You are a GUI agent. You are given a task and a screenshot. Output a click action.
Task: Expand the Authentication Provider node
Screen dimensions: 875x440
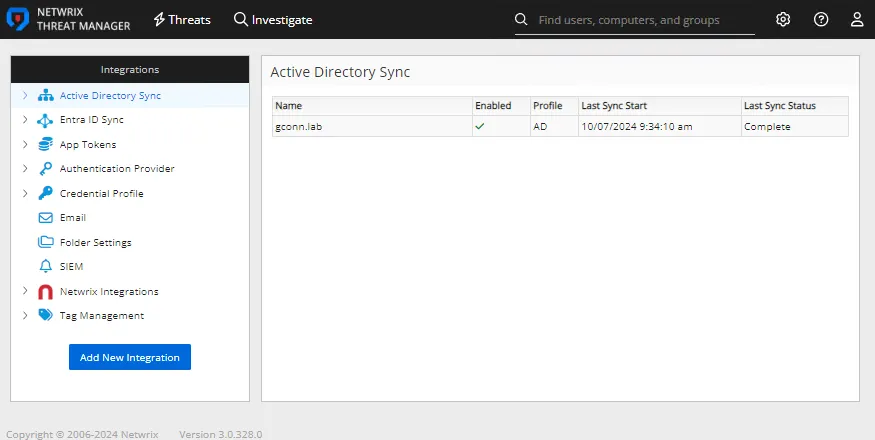[x=25, y=169]
